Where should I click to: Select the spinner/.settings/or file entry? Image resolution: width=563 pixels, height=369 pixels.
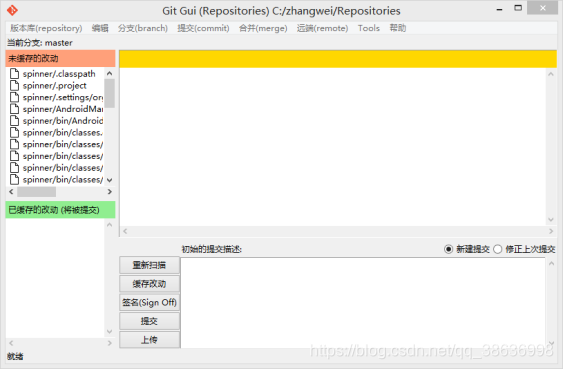click(x=63, y=97)
